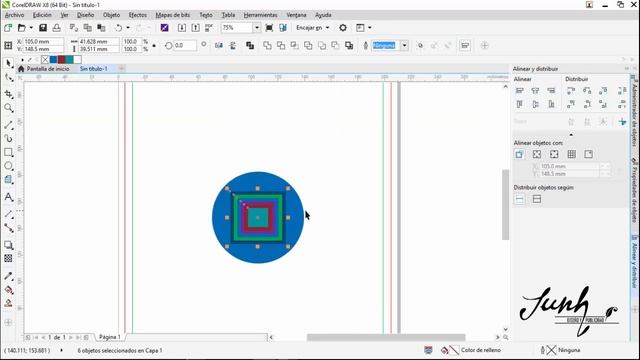Image resolution: width=640 pixels, height=360 pixels.
Task: Select the Connector tool
Action: pyautogui.click(x=9, y=228)
